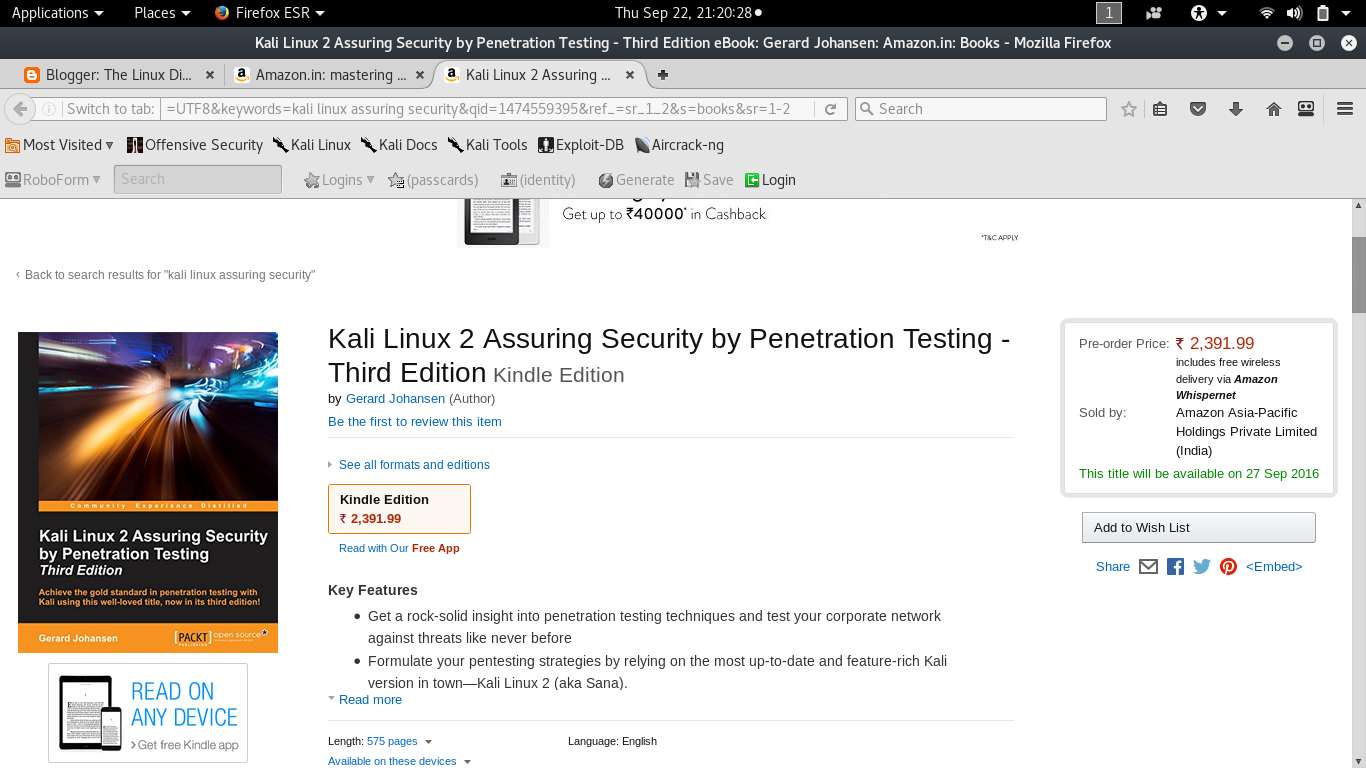Open the Most Visited bookmarks dropdown

coord(60,145)
